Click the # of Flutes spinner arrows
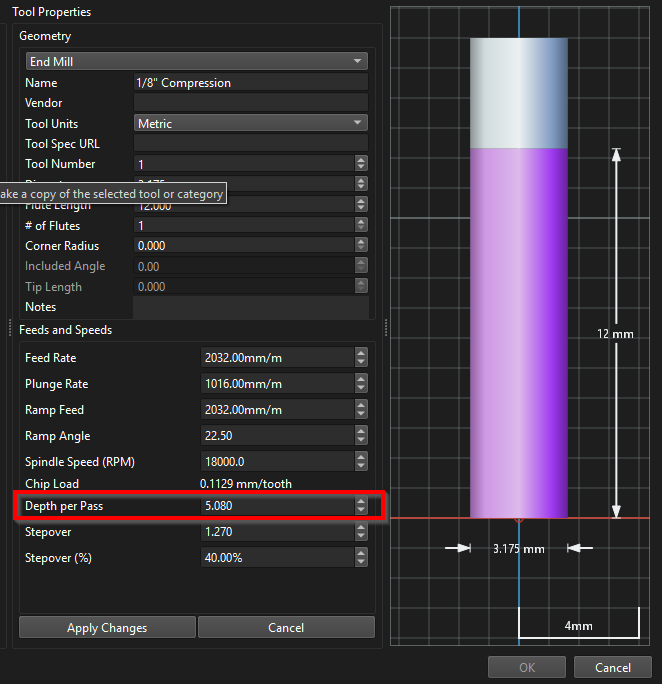This screenshot has height=684, width=662. [361, 226]
